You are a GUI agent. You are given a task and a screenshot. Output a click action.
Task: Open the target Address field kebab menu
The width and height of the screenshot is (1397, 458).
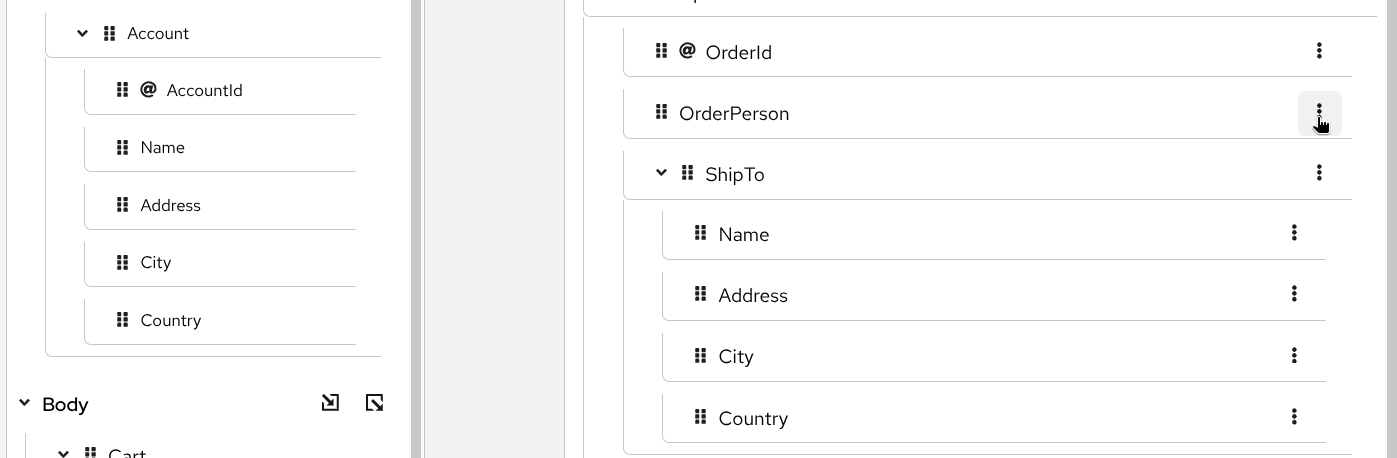pos(1294,294)
